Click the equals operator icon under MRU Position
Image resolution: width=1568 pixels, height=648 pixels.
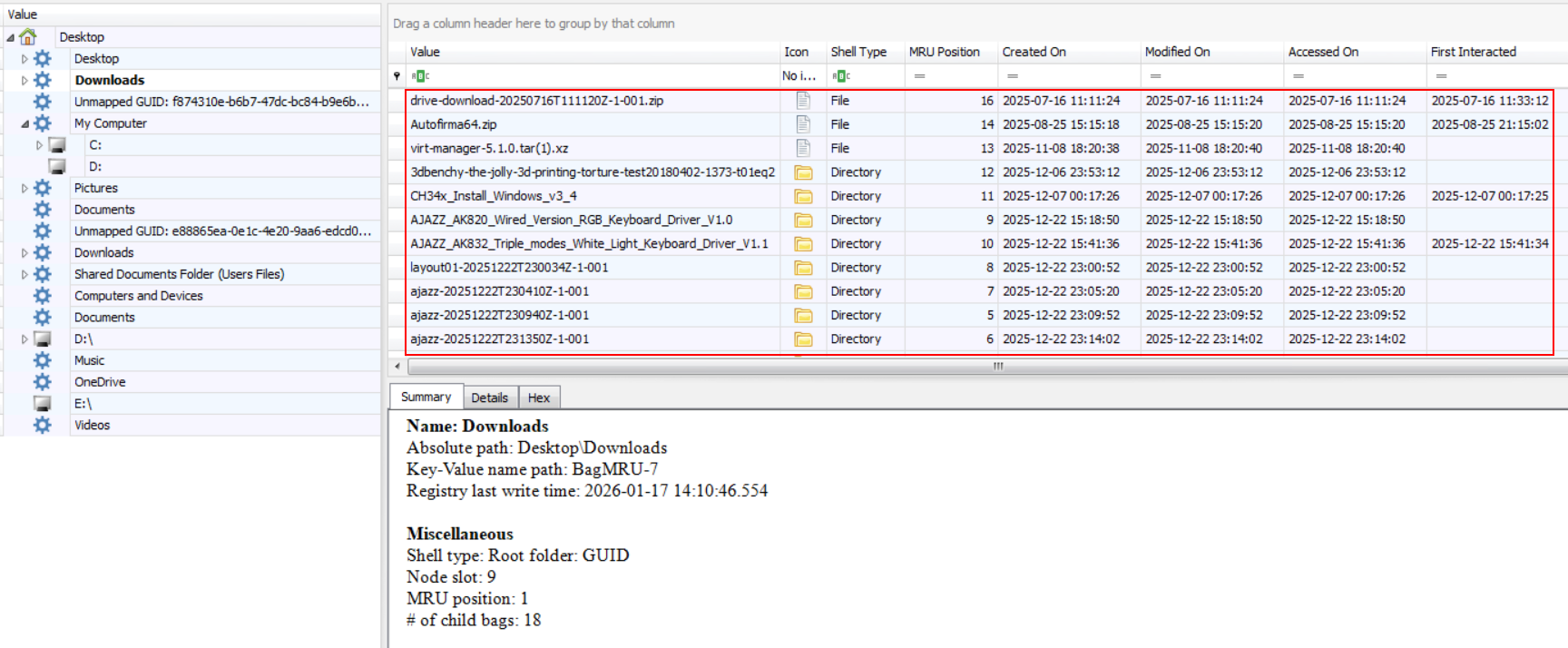[x=919, y=76]
